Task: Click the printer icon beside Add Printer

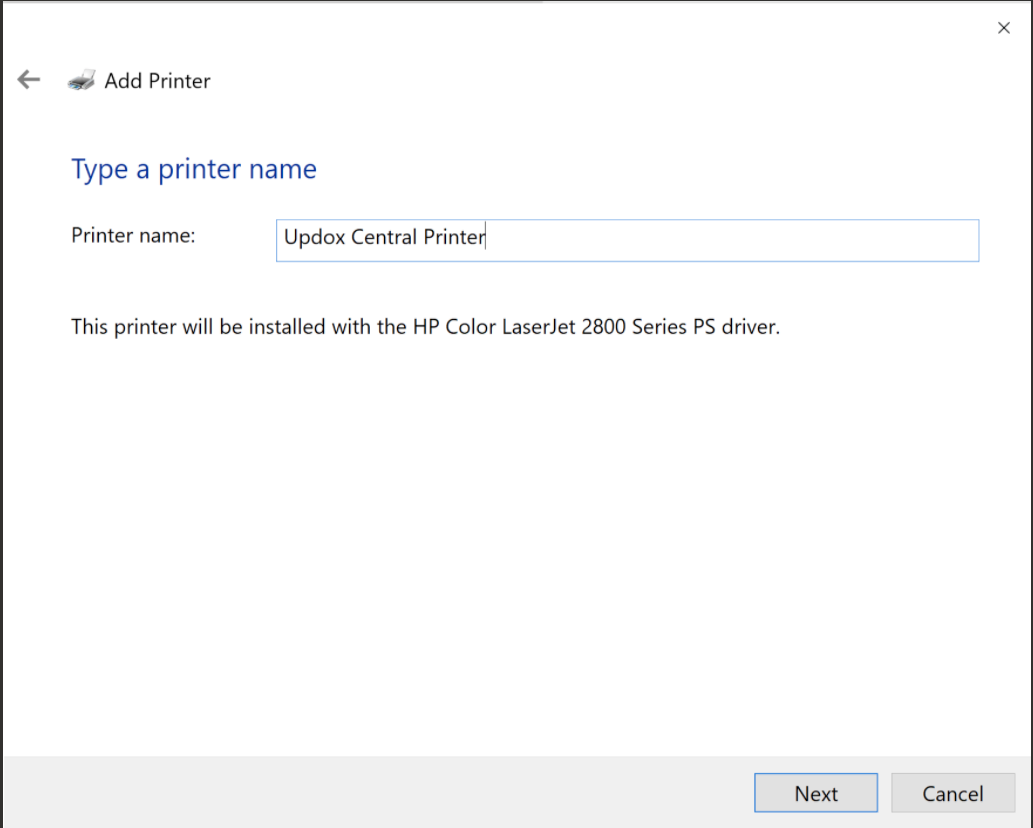Action: (82, 80)
